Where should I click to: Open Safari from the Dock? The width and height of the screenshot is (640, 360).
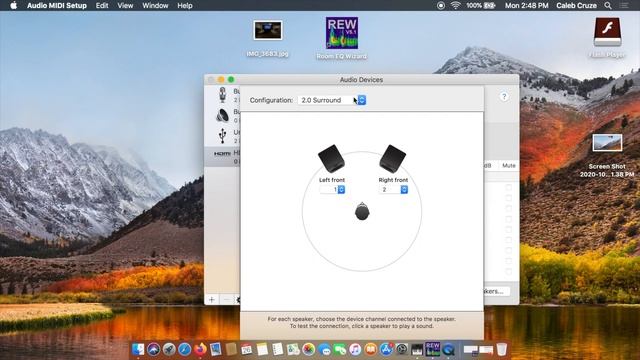pyautogui.click(x=184, y=349)
